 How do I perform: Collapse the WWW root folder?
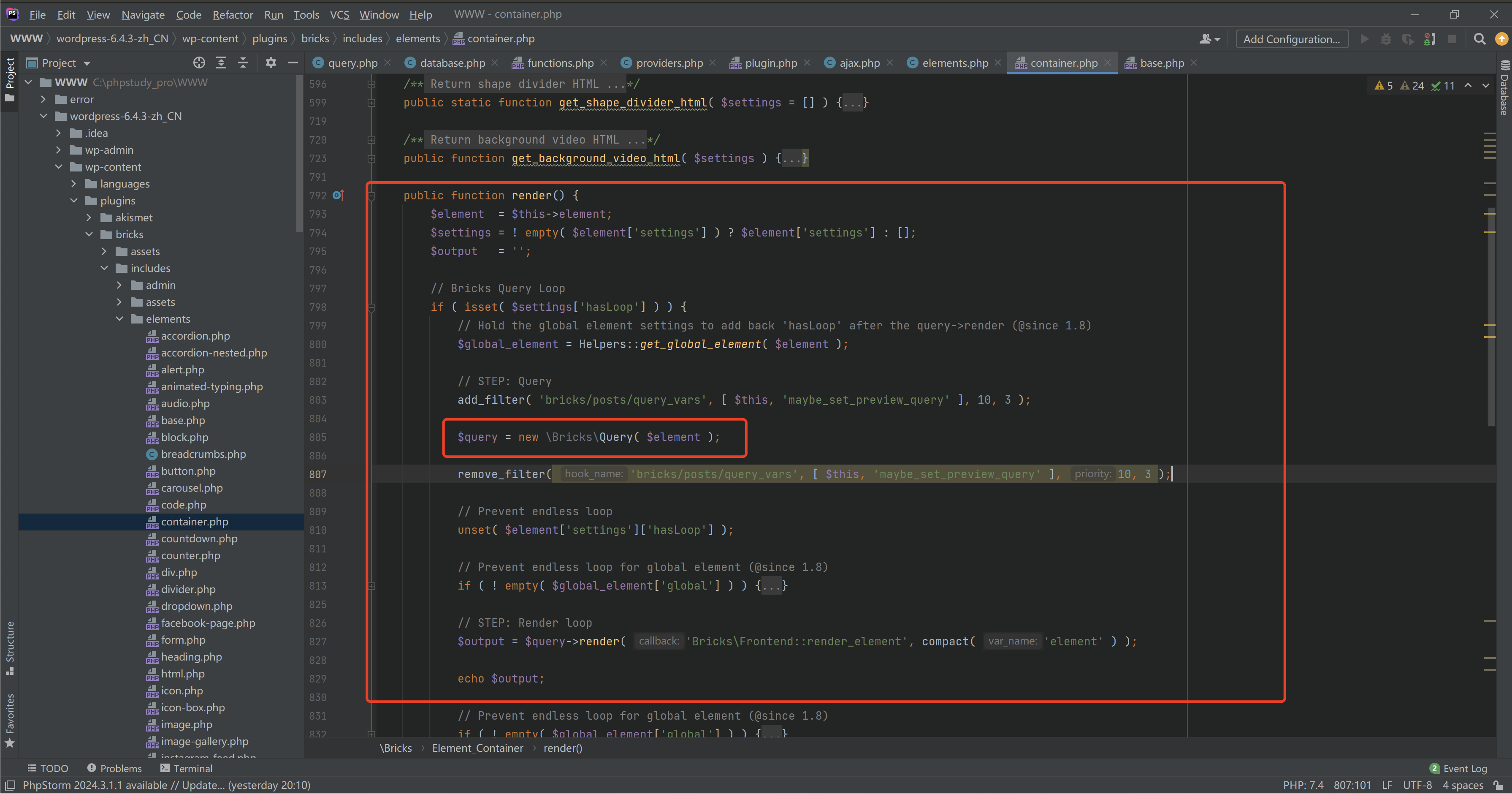point(29,82)
